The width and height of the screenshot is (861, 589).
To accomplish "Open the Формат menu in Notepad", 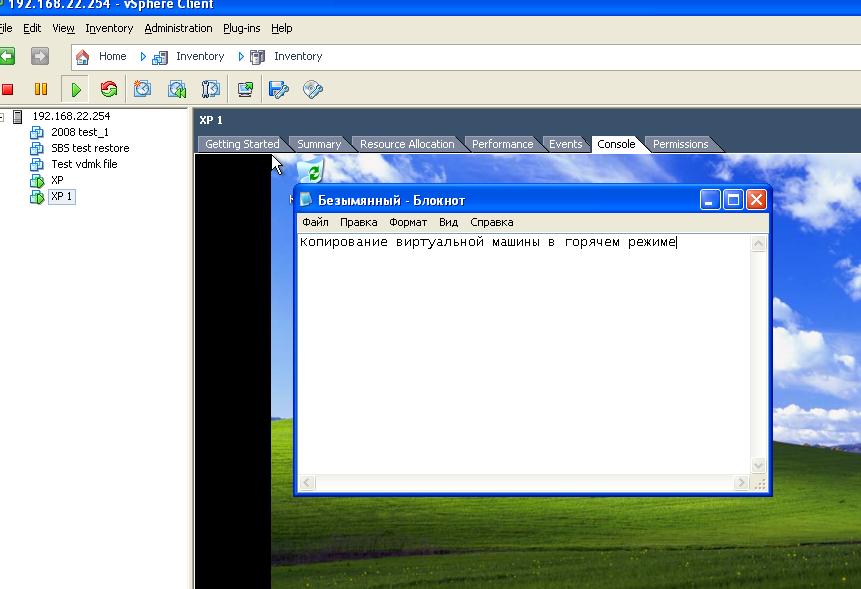I will click(408, 222).
